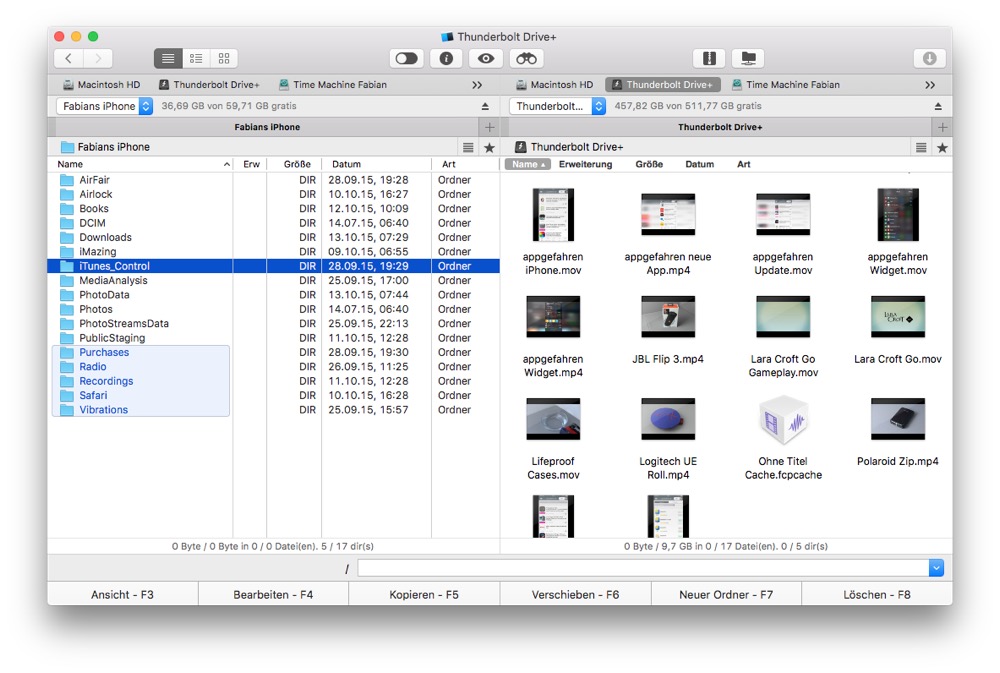The image size is (1000, 673).
Task: Add new tab in right pane
Action: [x=943, y=127]
